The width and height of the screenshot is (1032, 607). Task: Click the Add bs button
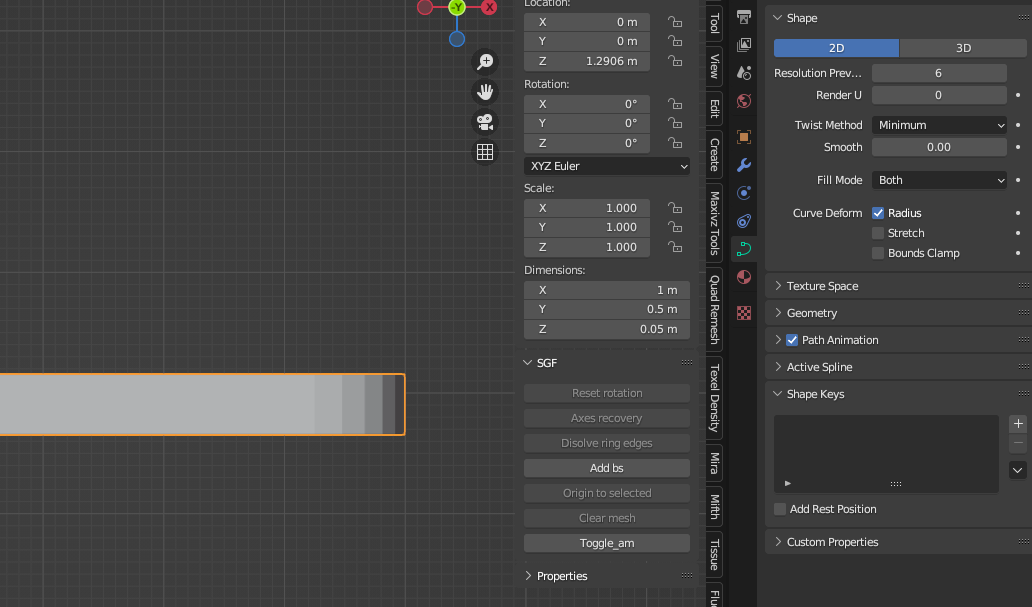607,468
